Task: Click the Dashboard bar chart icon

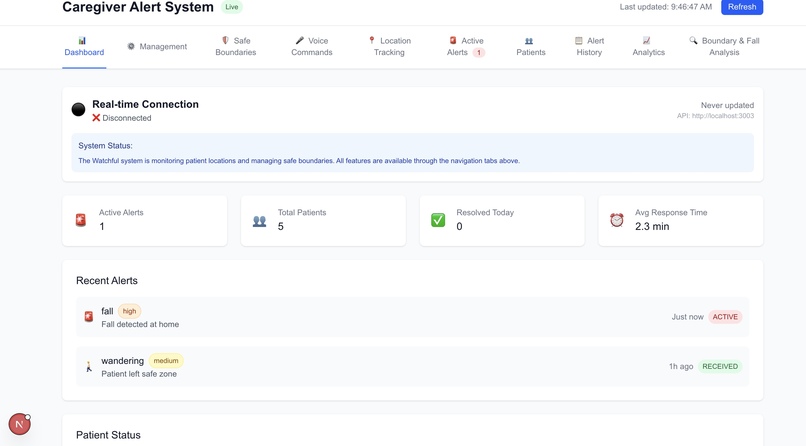Action: pyautogui.click(x=82, y=41)
